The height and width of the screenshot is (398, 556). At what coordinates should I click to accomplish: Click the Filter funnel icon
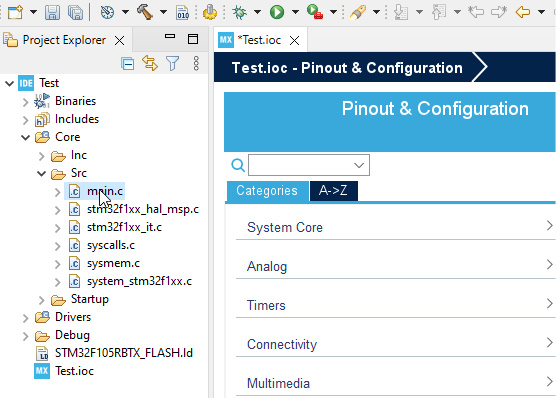pyautogui.click(x=173, y=63)
